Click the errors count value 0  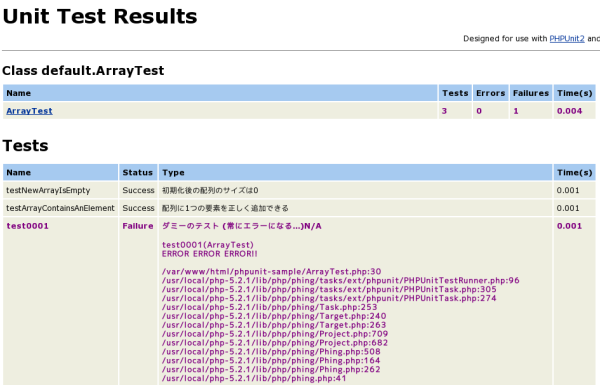click(x=479, y=111)
